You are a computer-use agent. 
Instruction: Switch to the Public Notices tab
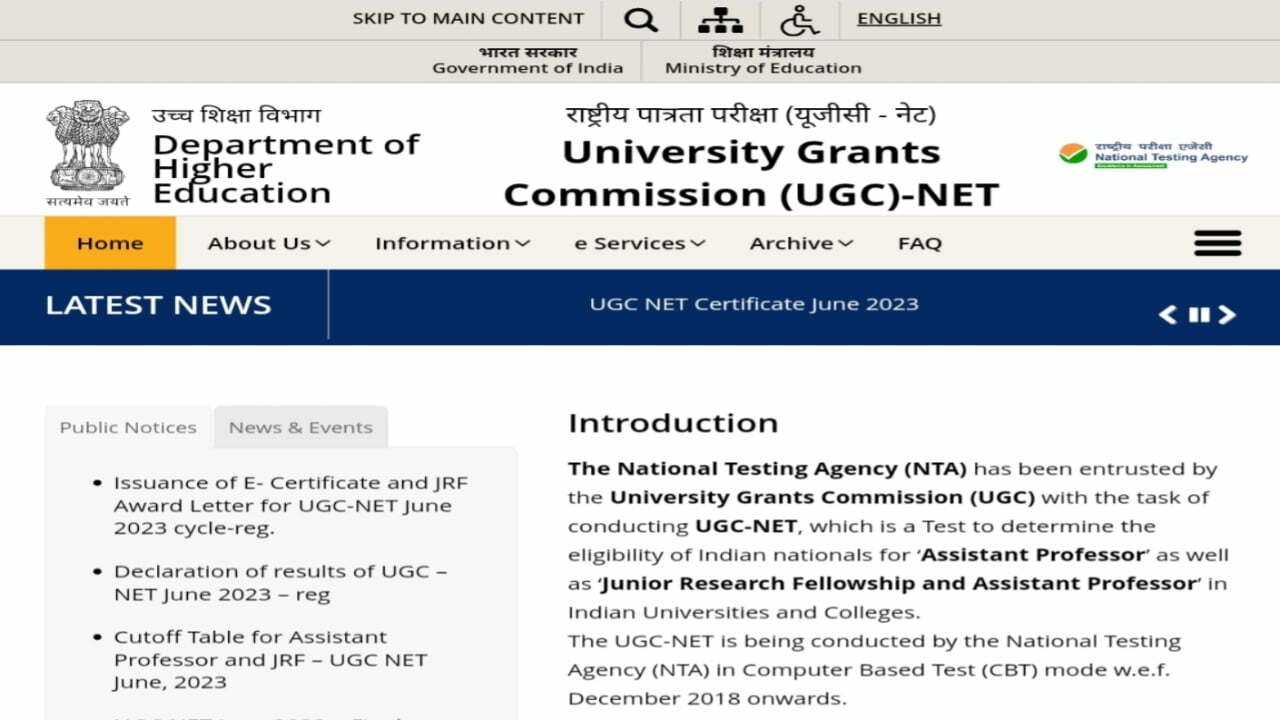(x=128, y=427)
